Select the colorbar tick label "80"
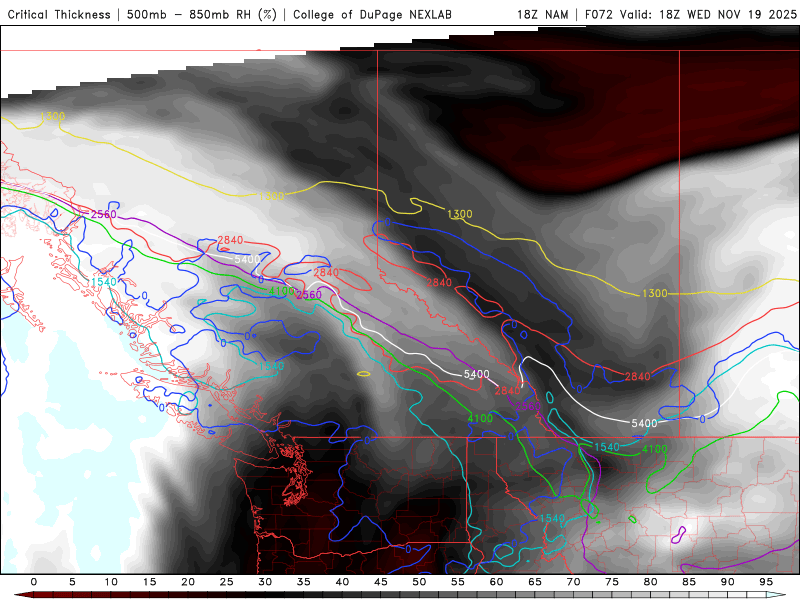 pos(651,582)
